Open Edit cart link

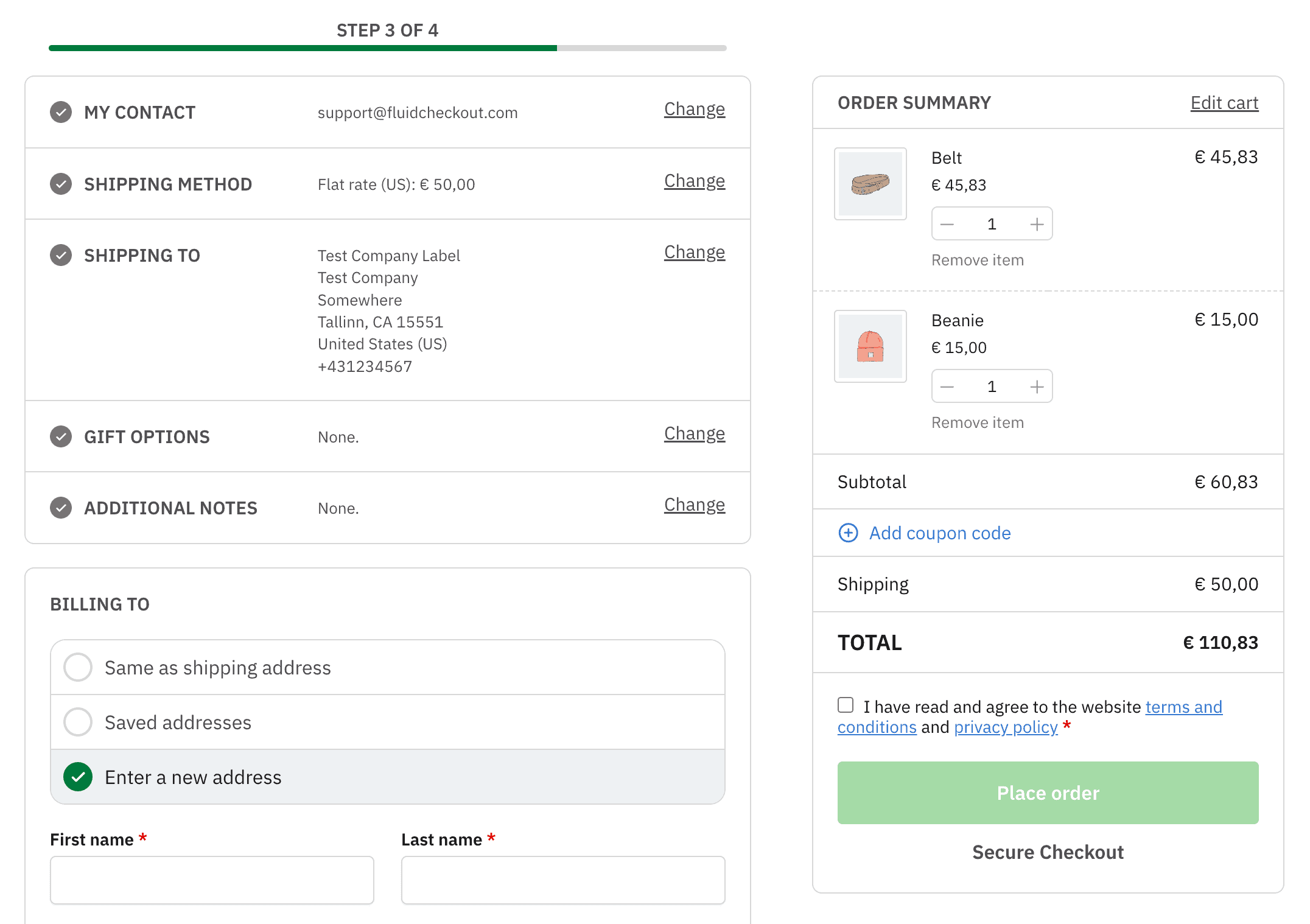point(1224,103)
